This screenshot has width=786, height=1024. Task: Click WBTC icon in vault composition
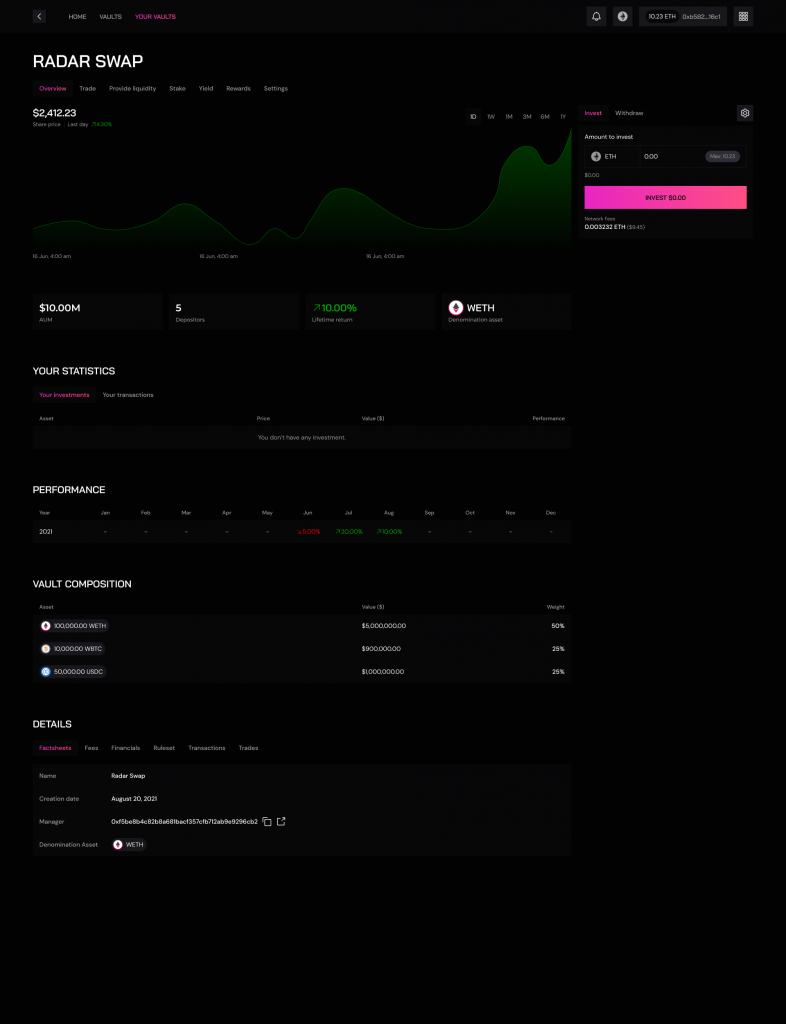(46, 648)
